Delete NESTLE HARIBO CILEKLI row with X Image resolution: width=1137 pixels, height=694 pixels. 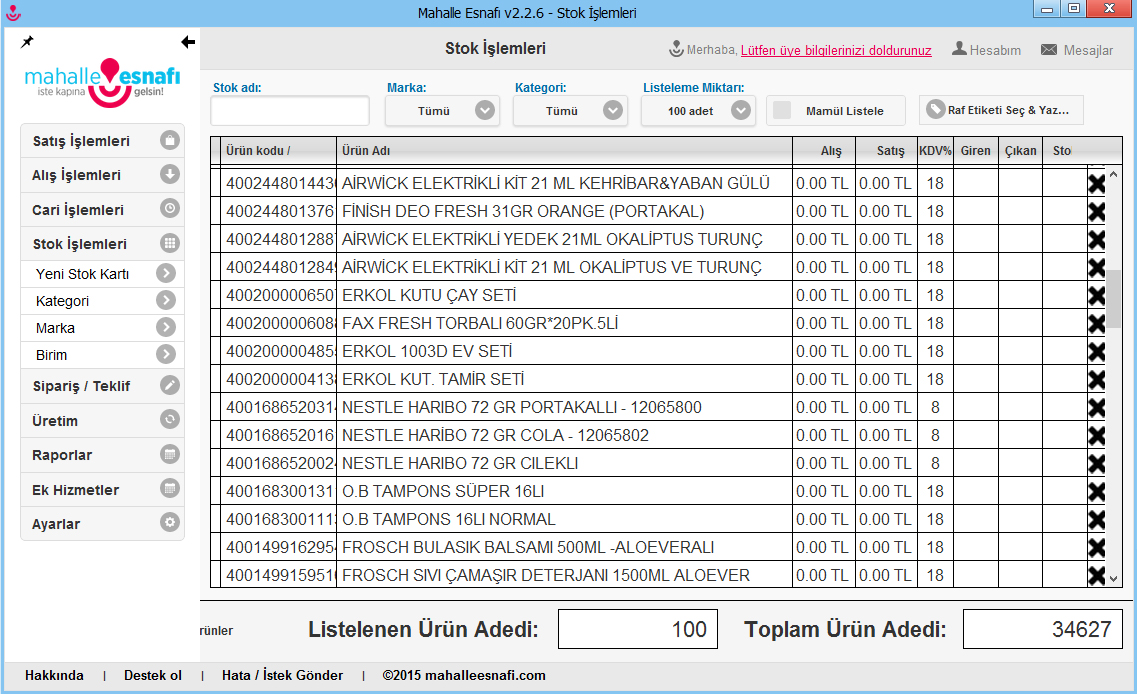point(1097,463)
